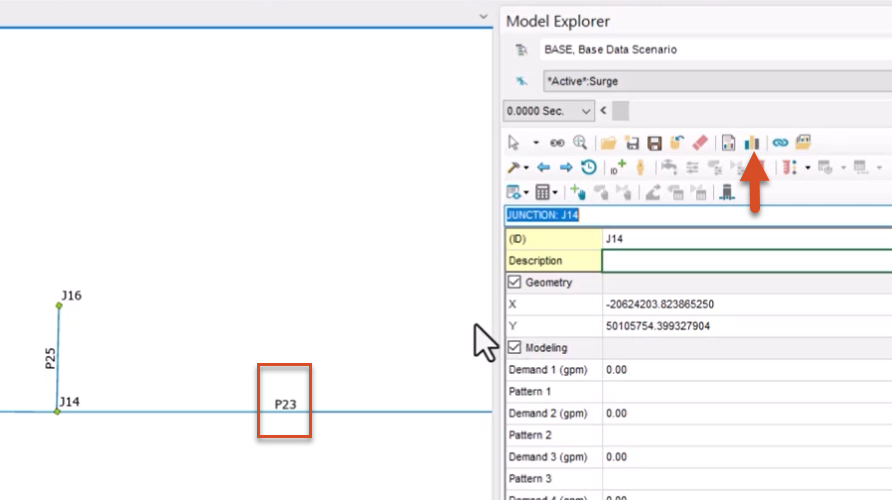Click the calculator icon
This screenshot has width=892, height=500.
click(542, 192)
